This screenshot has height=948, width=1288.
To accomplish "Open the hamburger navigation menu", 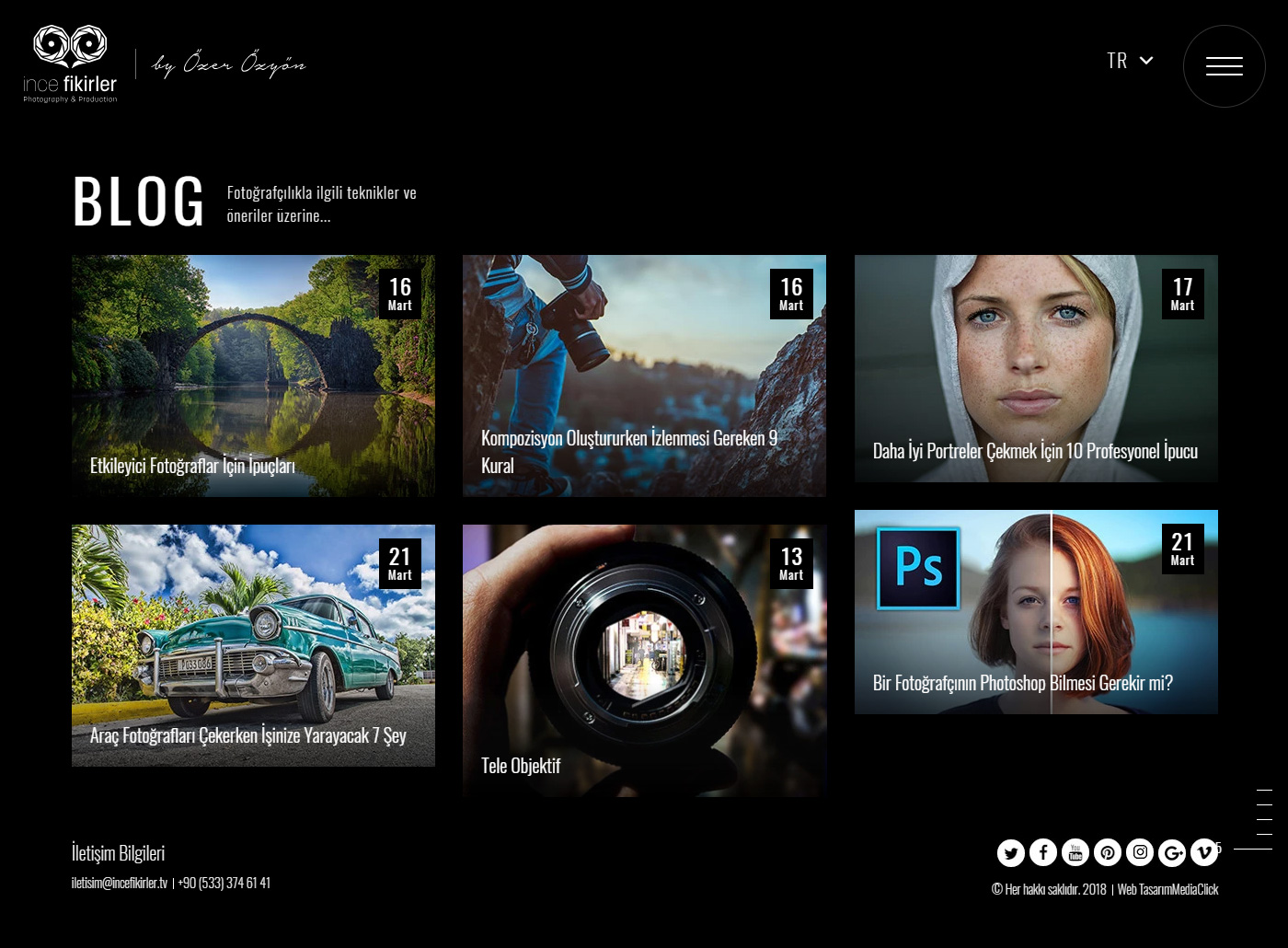I will click(x=1224, y=66).
